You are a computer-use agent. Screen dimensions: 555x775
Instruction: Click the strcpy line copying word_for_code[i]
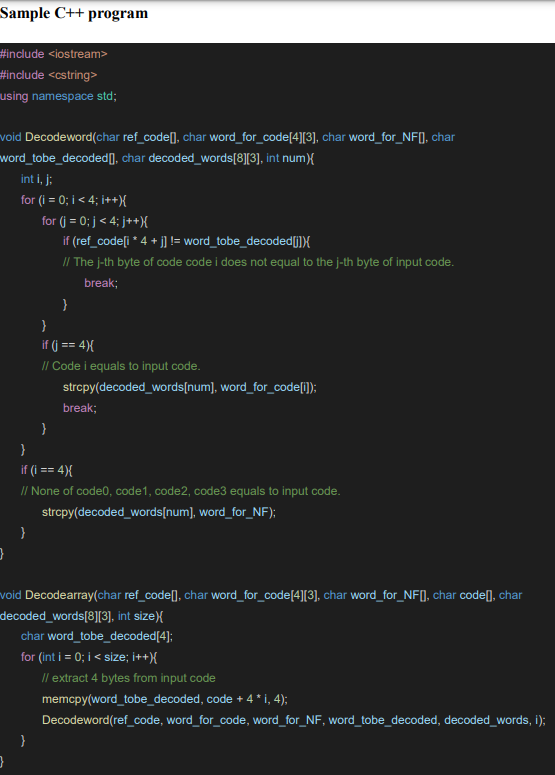(x=190, y=387)
